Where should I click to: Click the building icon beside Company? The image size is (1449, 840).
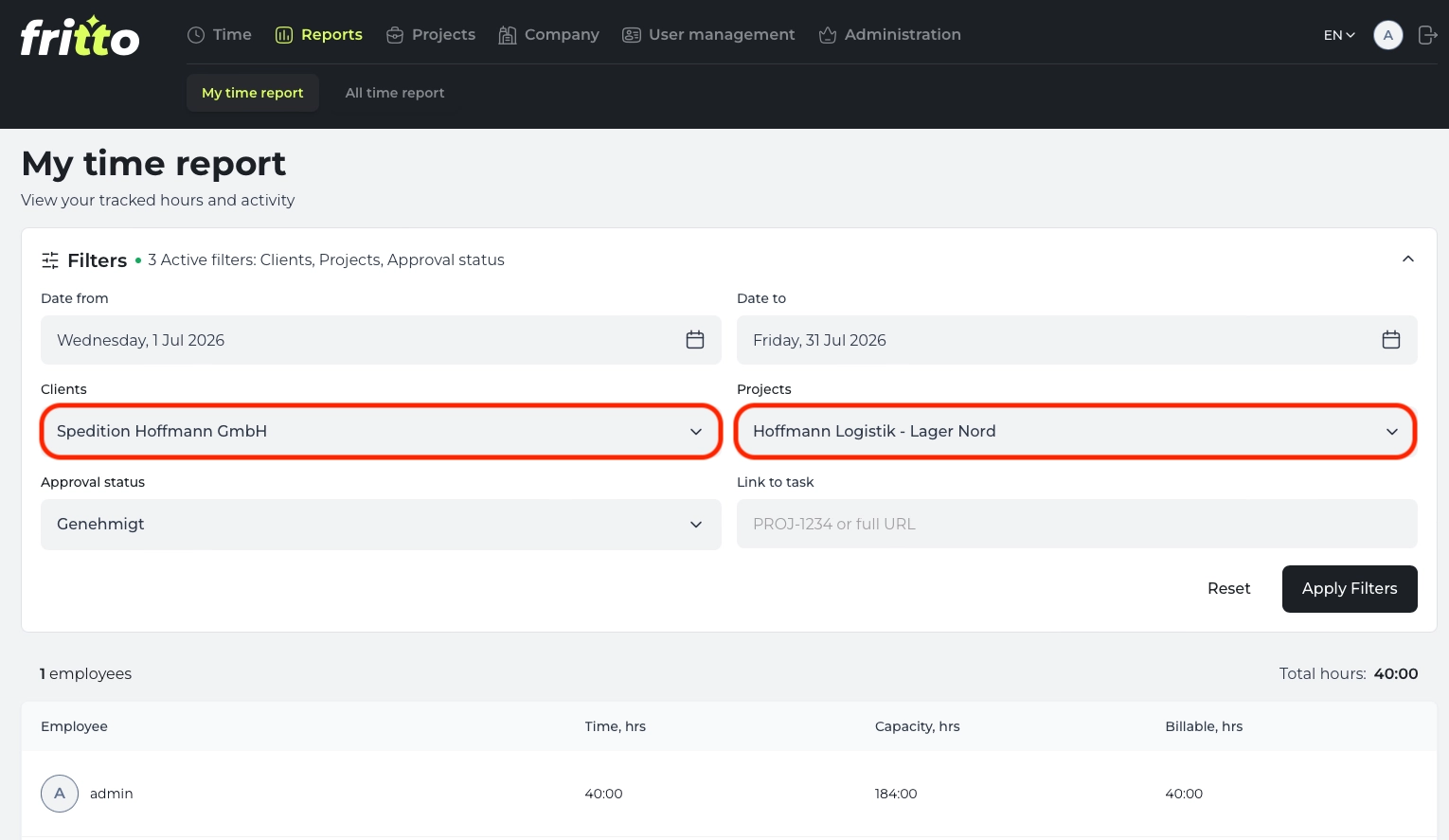click(x=508, y=35)
